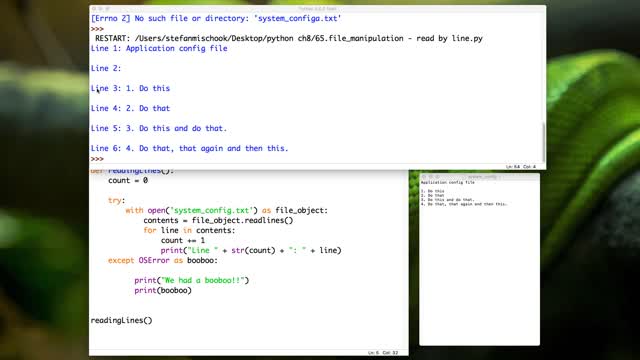This screenshot has height=360, width=640.
Task: Click the editor status 'Ln: 6 Col: 32'
Action: [382, 352]
